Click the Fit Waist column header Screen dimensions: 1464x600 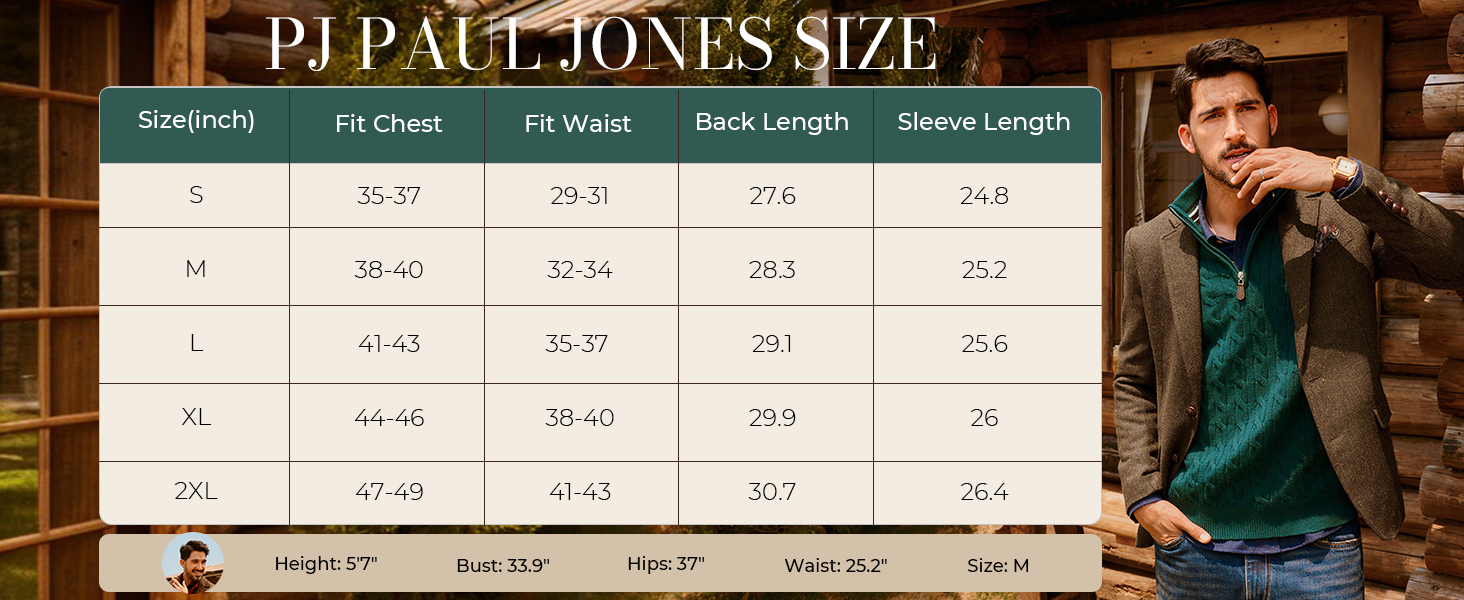pos(578,124)
